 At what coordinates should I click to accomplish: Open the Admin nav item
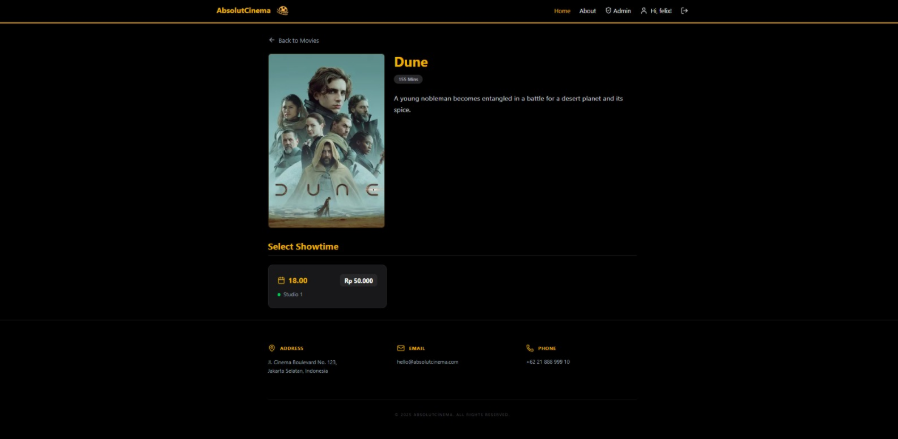(x=618, y=11)
